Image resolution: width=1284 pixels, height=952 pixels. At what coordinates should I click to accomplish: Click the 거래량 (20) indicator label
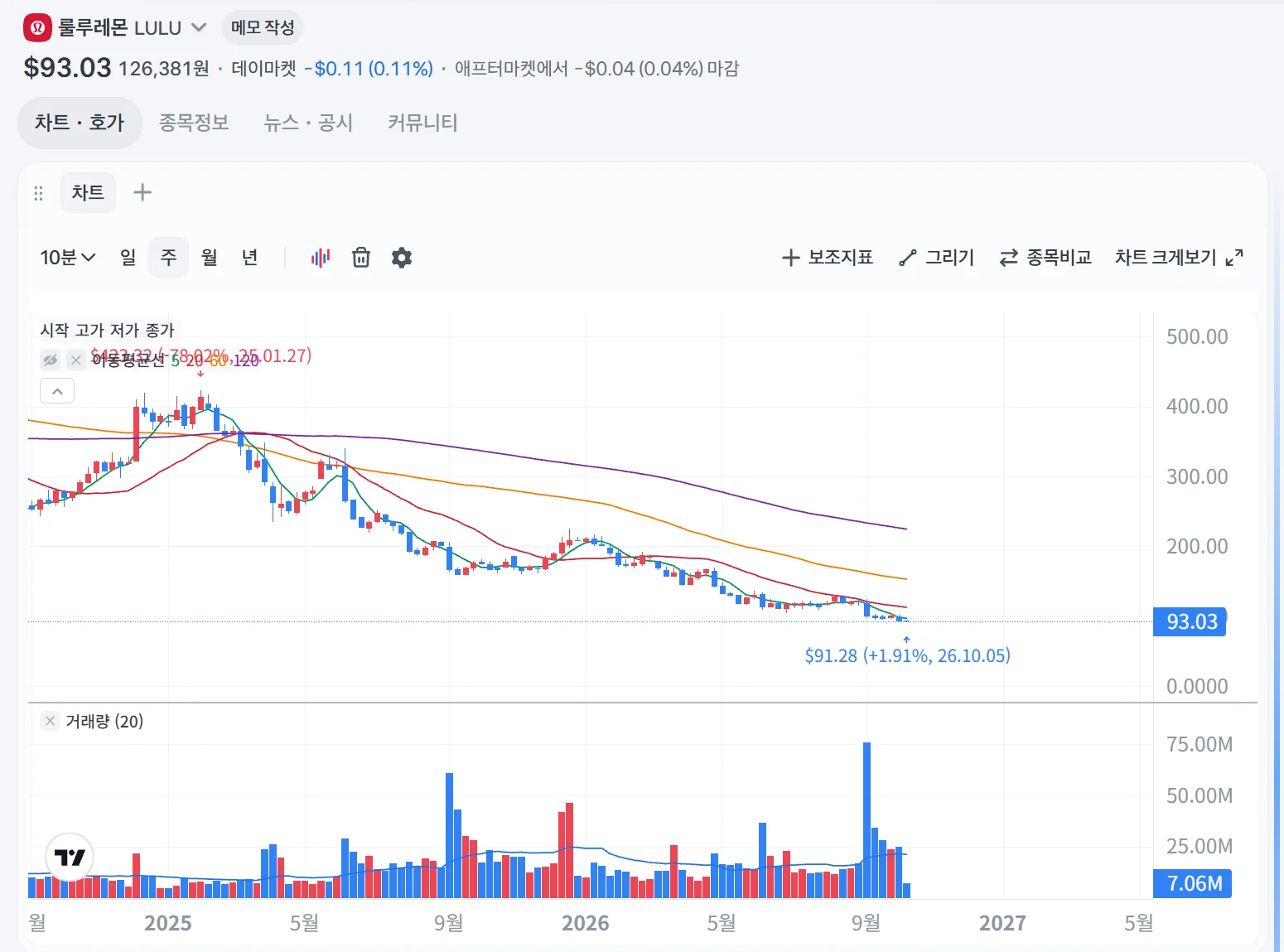point(104,721)
